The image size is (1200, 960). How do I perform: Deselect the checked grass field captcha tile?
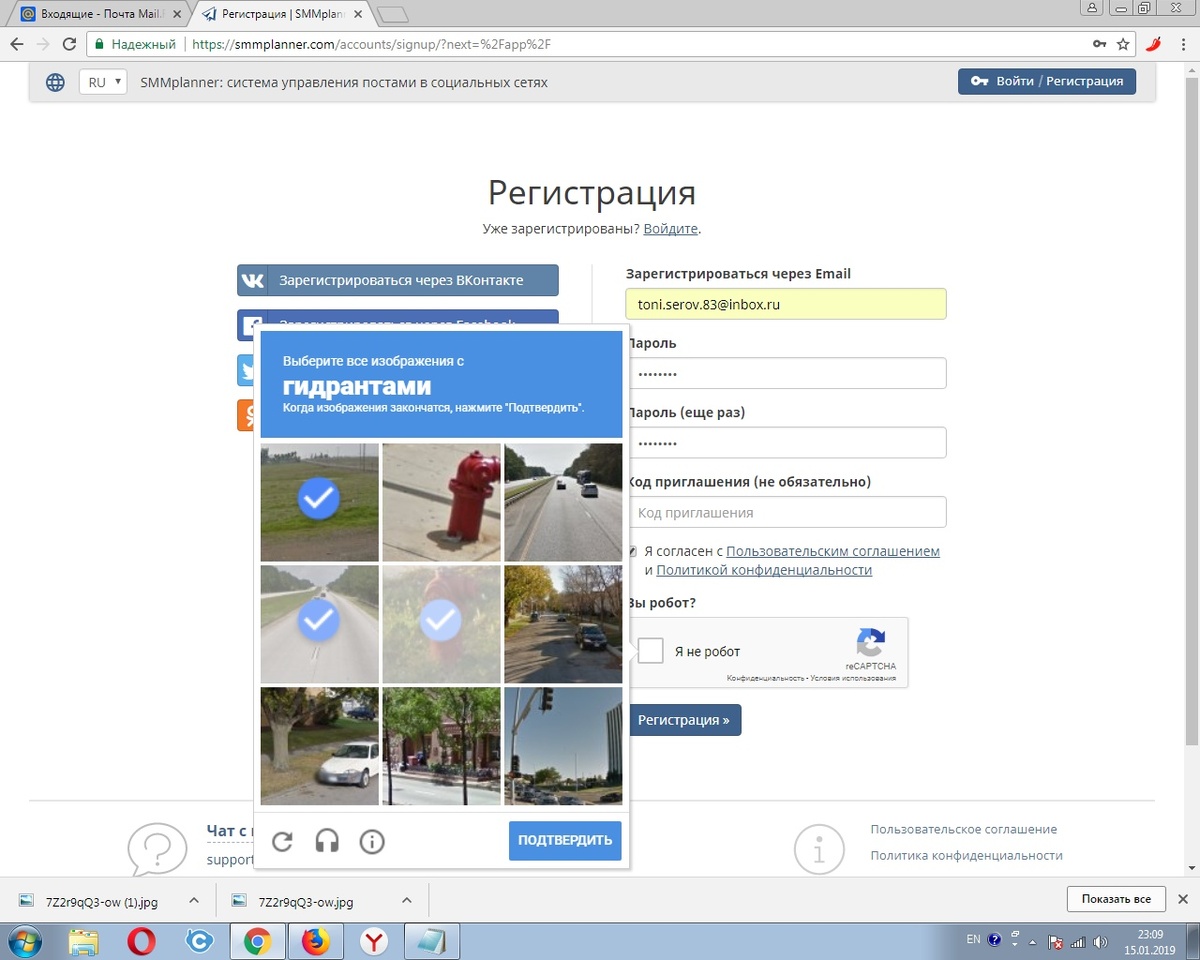point(320,502)
